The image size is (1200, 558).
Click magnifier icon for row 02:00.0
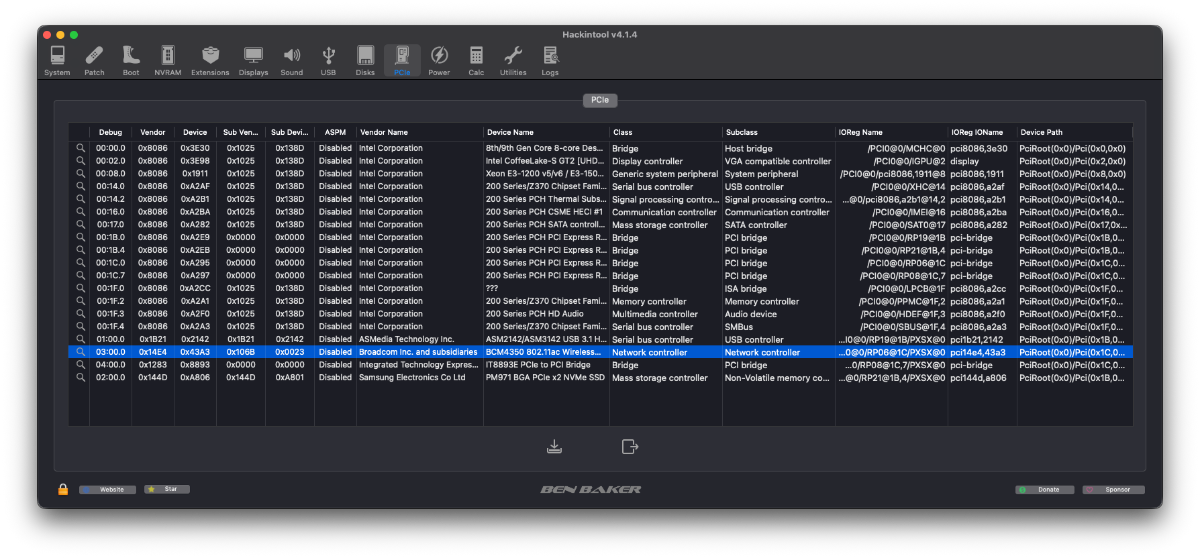point(80,378)
